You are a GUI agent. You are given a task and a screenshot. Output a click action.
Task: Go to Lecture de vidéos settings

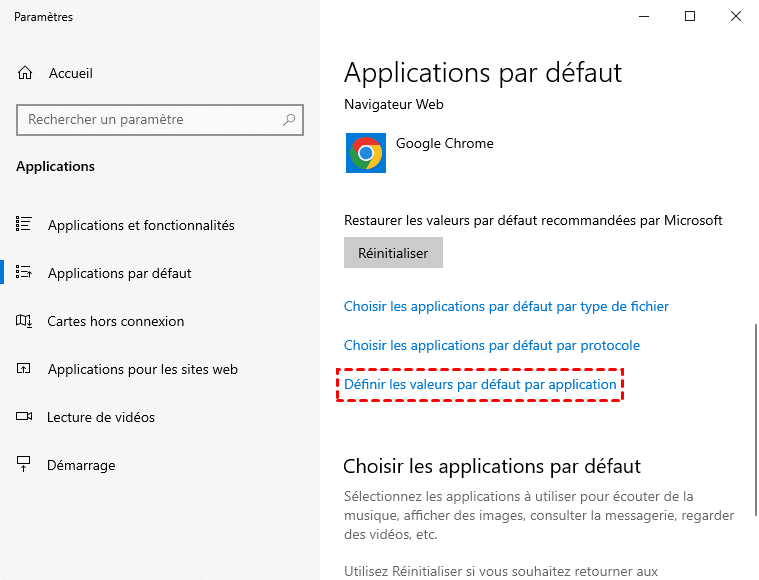(101, 417)
